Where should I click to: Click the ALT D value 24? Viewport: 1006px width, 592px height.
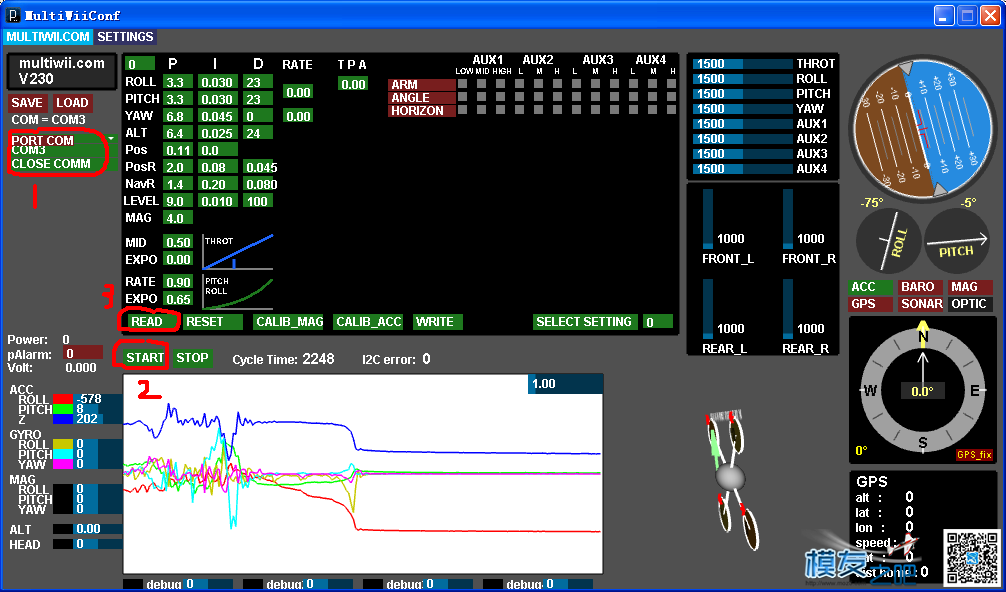pos(258,133)
